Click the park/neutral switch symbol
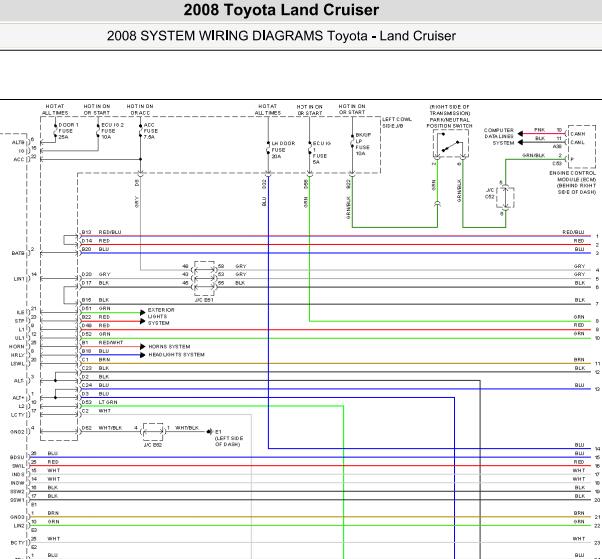602x559 pixels. click(450, 144)
